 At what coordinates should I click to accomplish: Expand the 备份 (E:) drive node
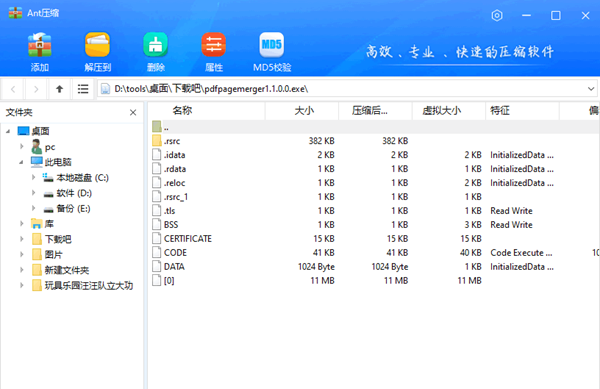[x=33, y=208]
